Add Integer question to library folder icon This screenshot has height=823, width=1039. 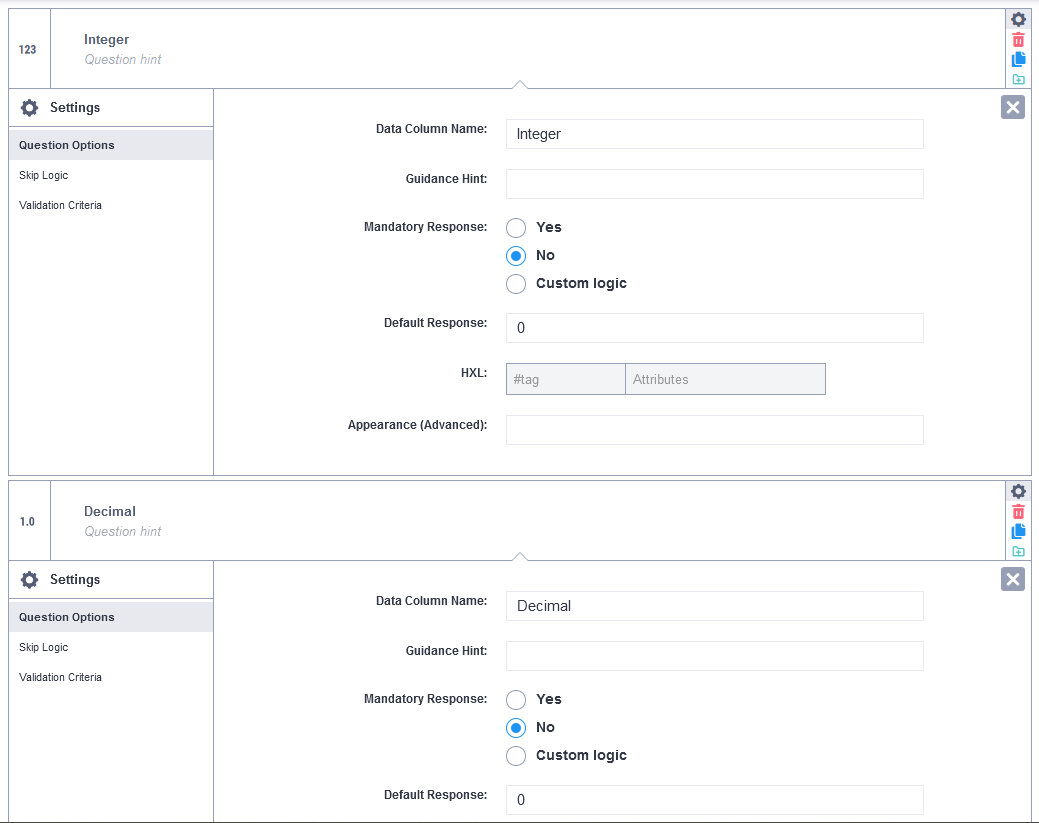(x=1018, y=79)
